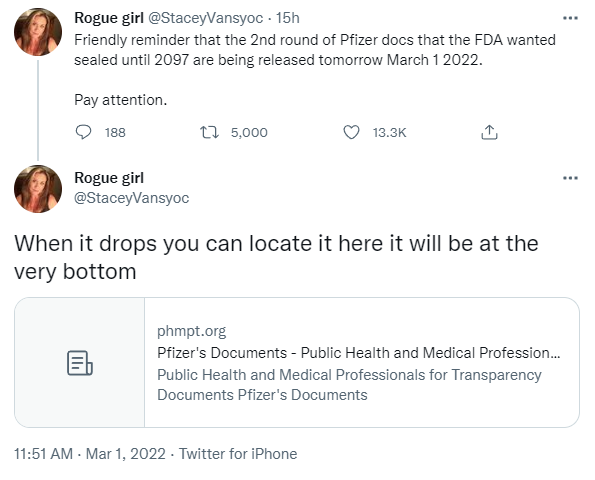View the 13.3K likes count

pos(389,133)
